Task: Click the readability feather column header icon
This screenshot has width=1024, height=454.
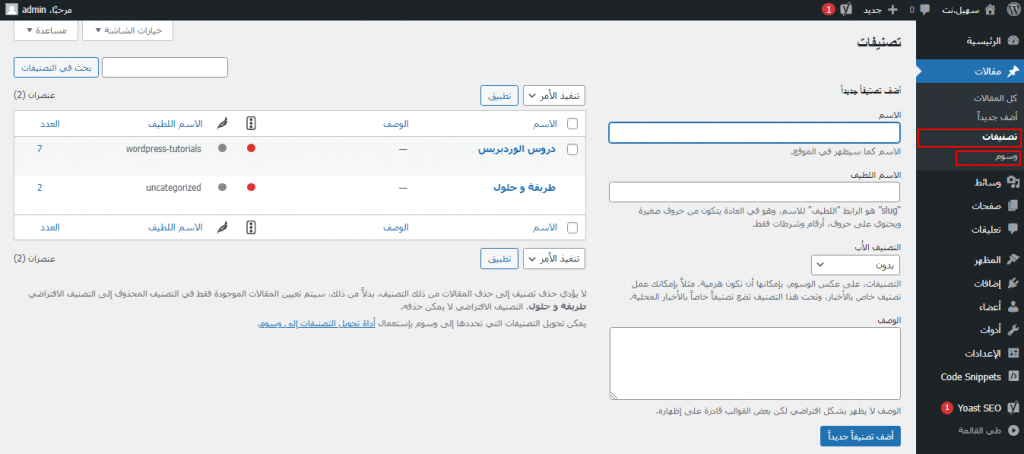Action: pyautogui.click(x=222, y=124)
